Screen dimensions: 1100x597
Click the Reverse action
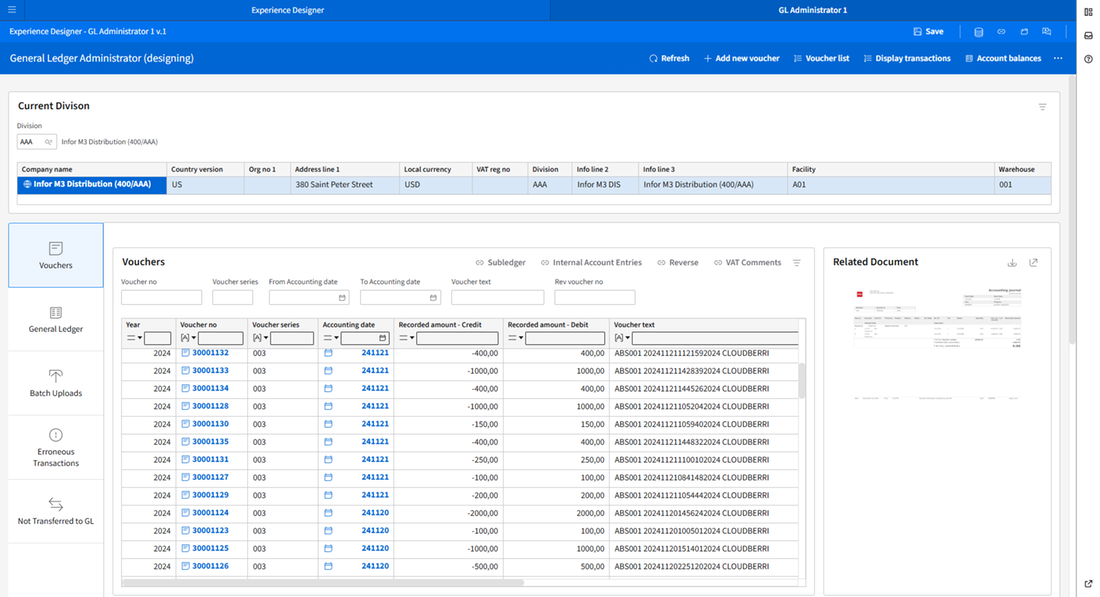pyautogui.click(x=678, y=262)
